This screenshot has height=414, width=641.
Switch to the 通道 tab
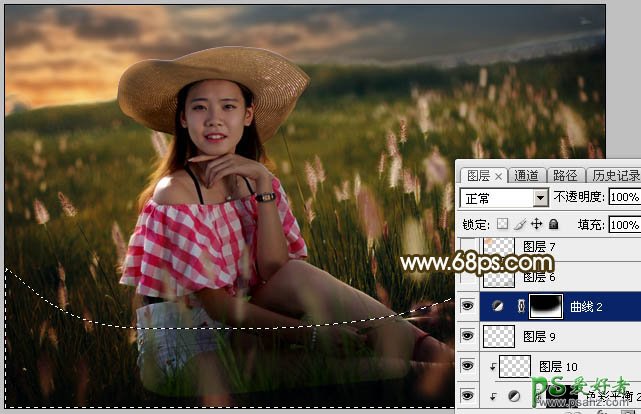pyautogui.click(x=526, y=175)
